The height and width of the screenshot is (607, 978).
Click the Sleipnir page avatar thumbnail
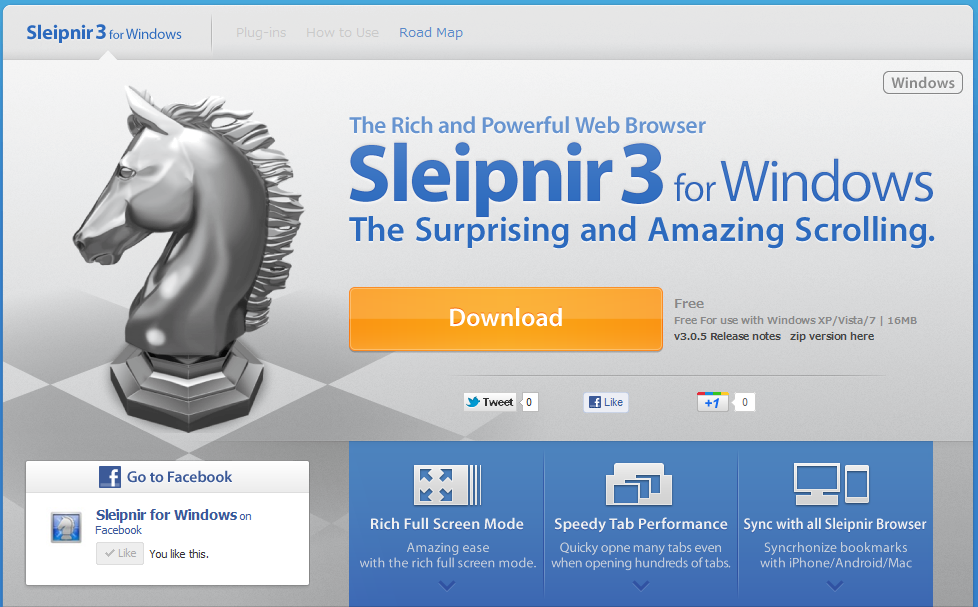click(x=66, y=528)
